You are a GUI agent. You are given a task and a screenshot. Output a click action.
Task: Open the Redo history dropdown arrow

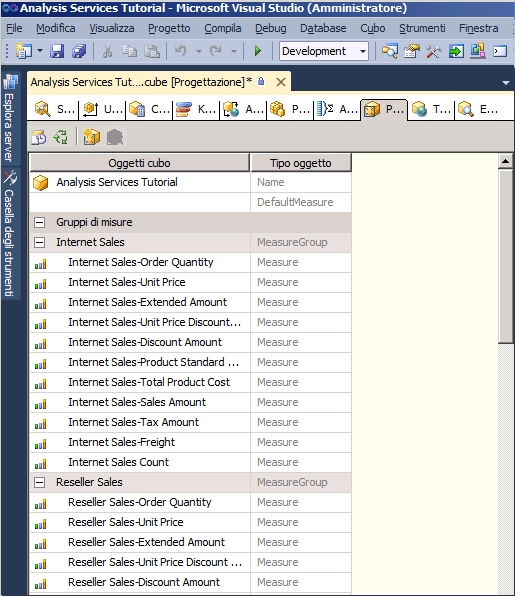click(234, 51)
